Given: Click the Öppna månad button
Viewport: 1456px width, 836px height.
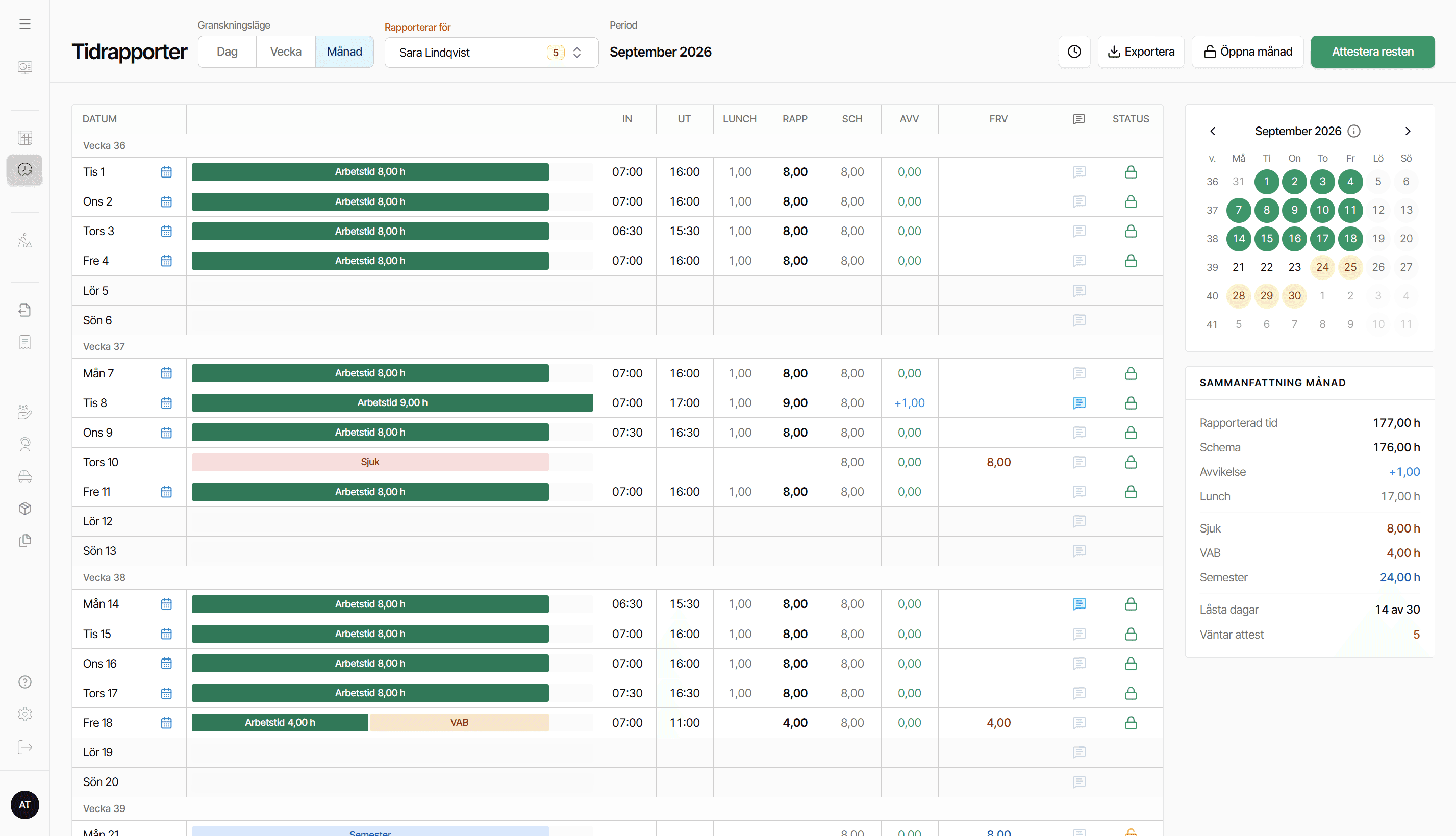Looking at the screenshot, I should 1247,52.
